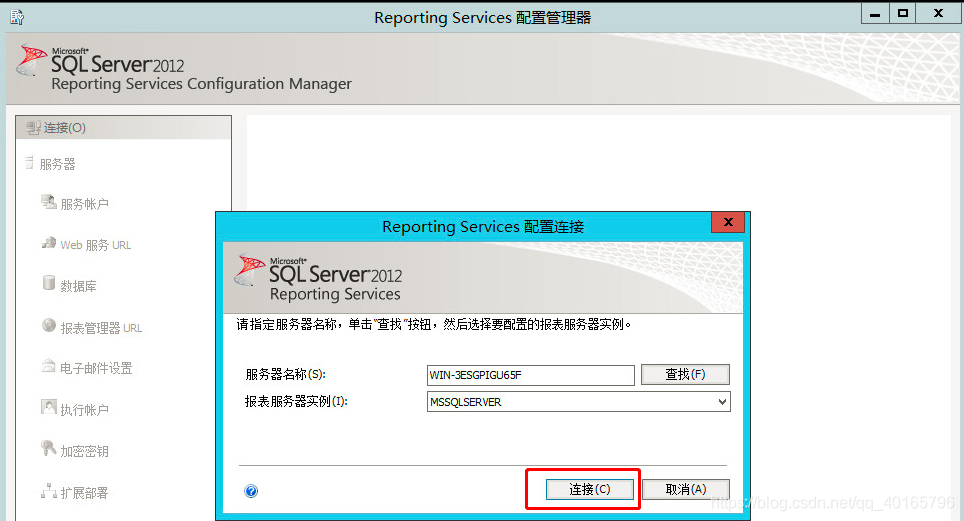Click the 查找(F) find button

685,374
